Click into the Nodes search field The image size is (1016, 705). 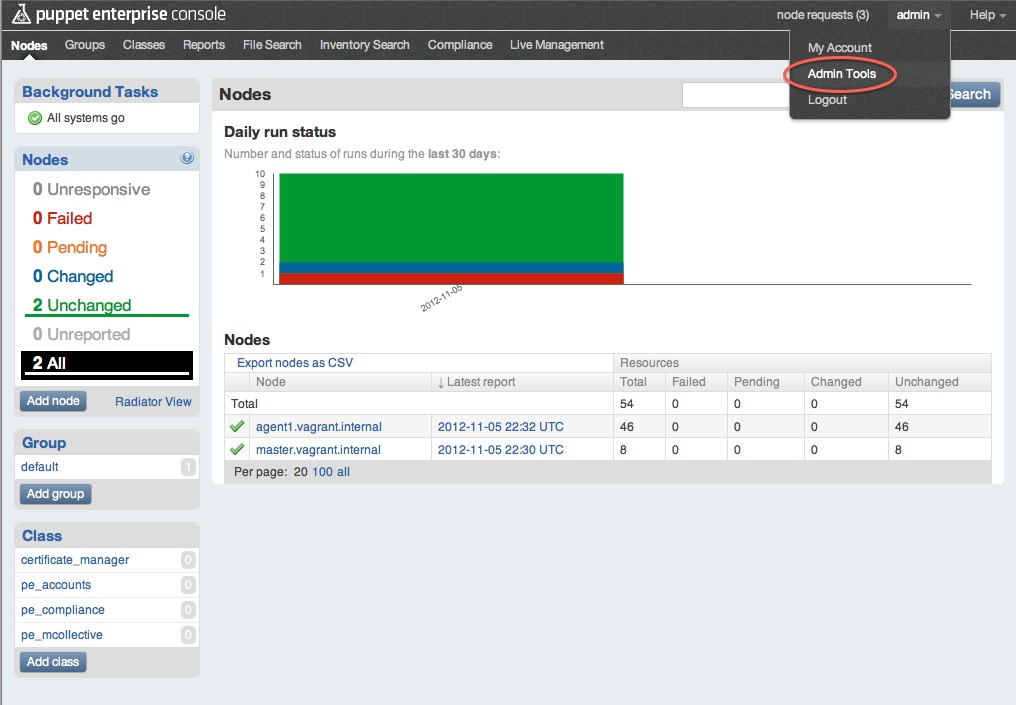tap(736, 95)
